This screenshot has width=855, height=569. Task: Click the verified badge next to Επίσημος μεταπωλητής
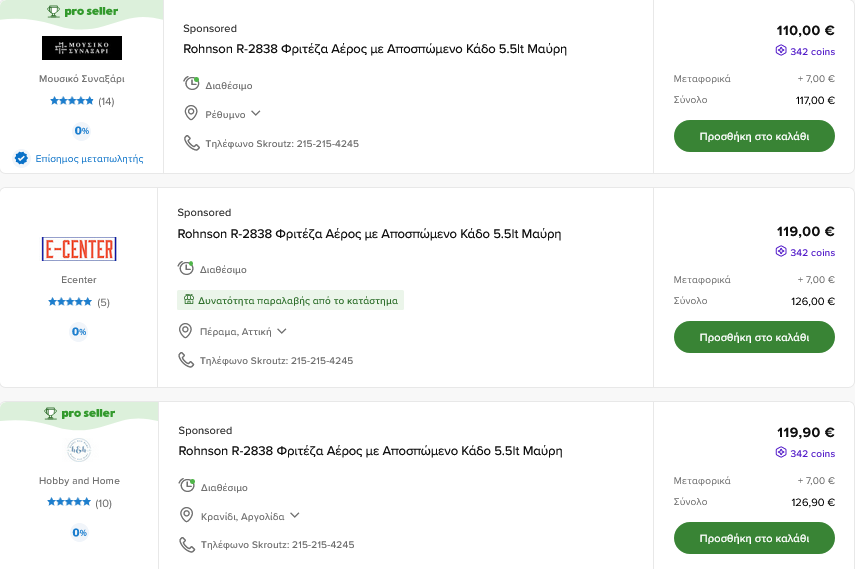(x=21, y=158)
